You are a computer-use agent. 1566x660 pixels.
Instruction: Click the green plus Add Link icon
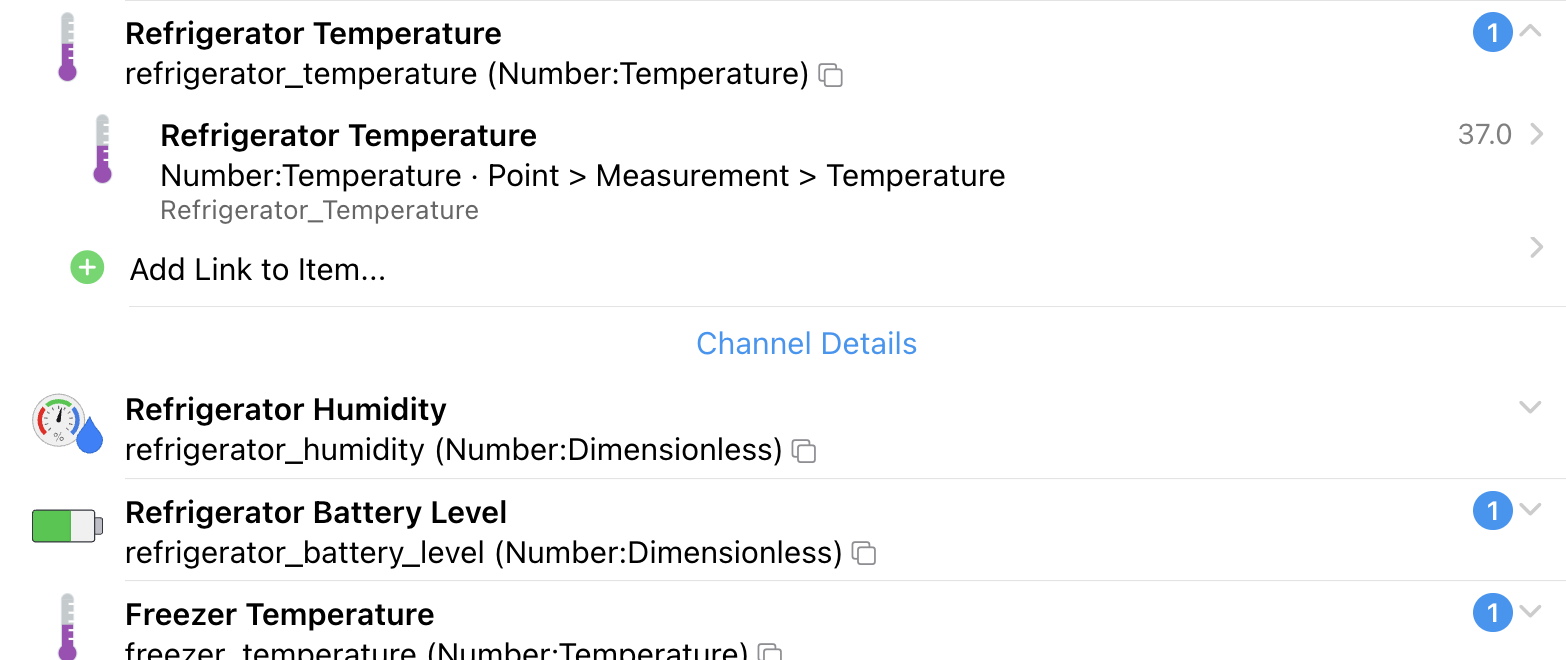(88, 268)
